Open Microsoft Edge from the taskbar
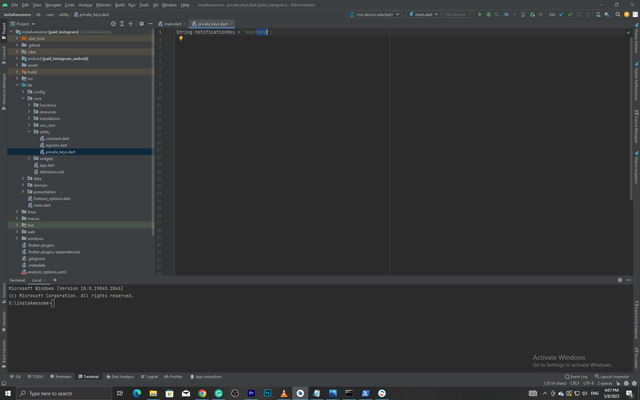The width and height of the screenshot is (640, 400). click(137, 393)
